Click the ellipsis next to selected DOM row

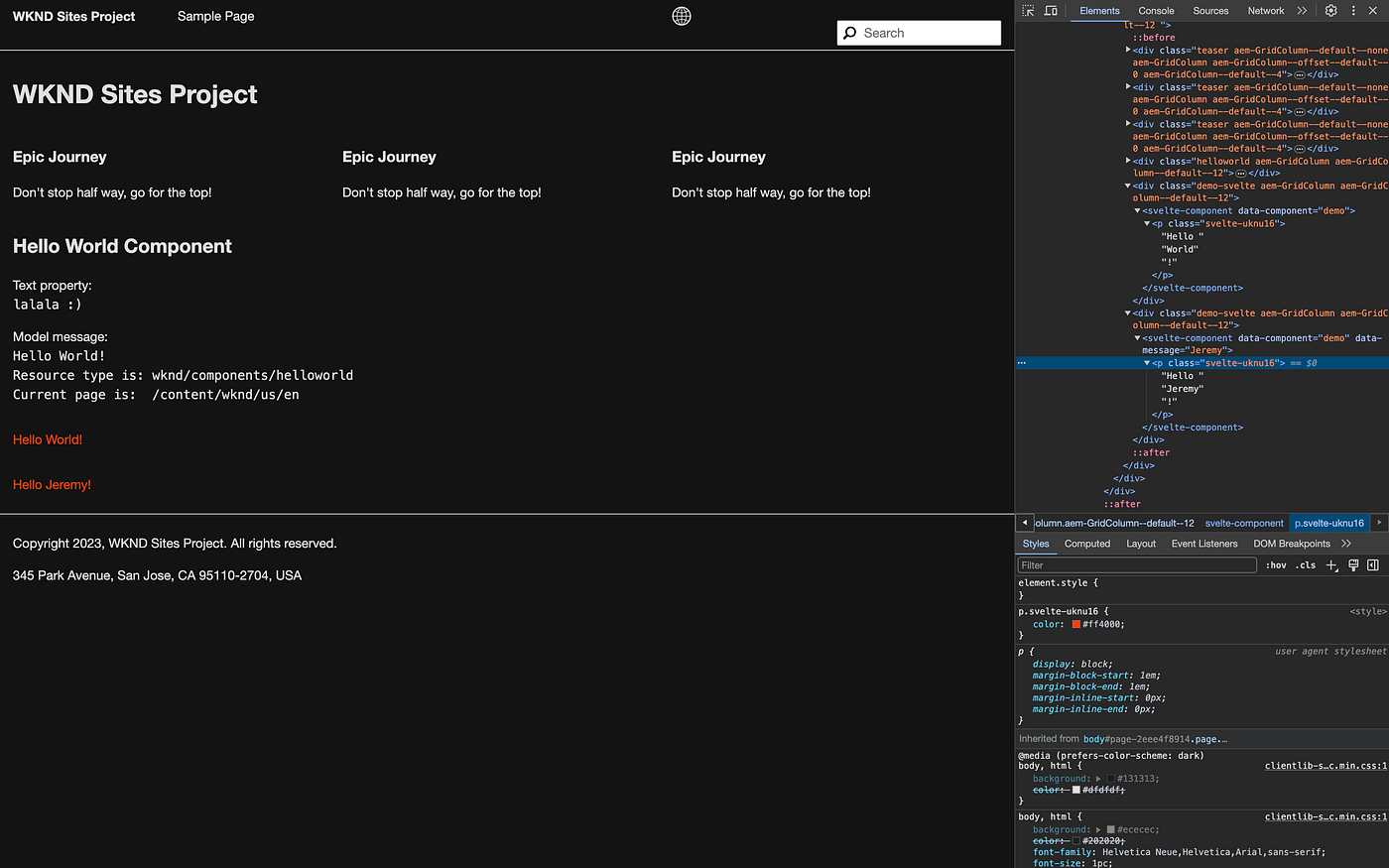click(x=1021, y=363)
